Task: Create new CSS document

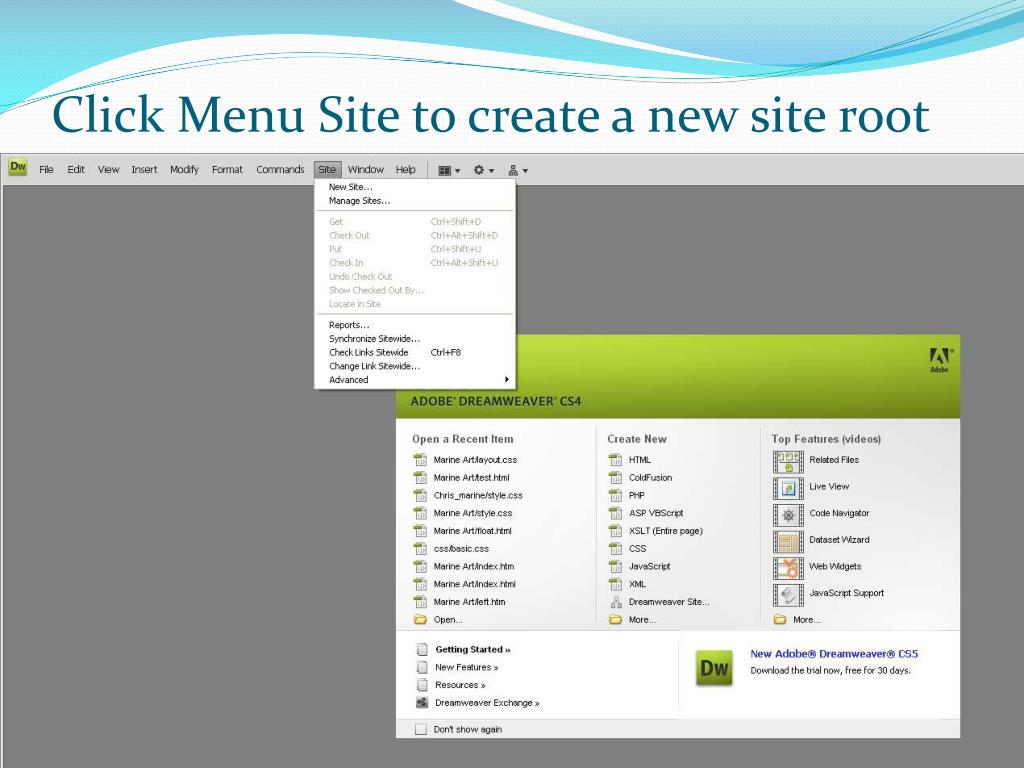Action: 637,549
